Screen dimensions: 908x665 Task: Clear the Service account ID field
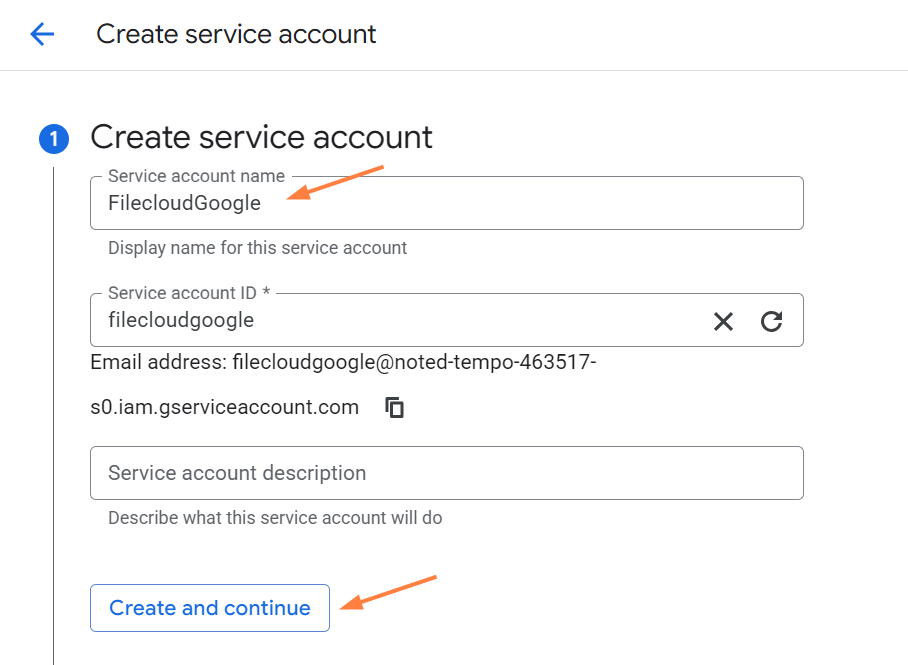tap(723, 321)
